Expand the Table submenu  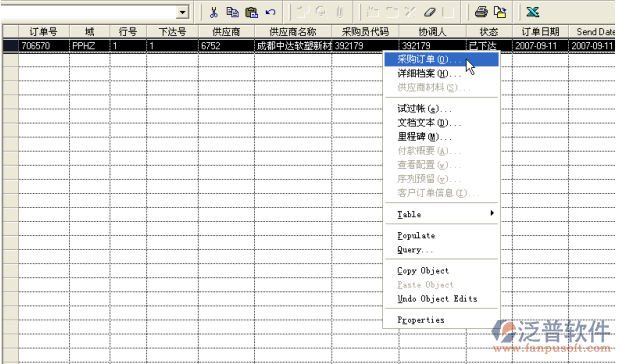click(441, 214)
